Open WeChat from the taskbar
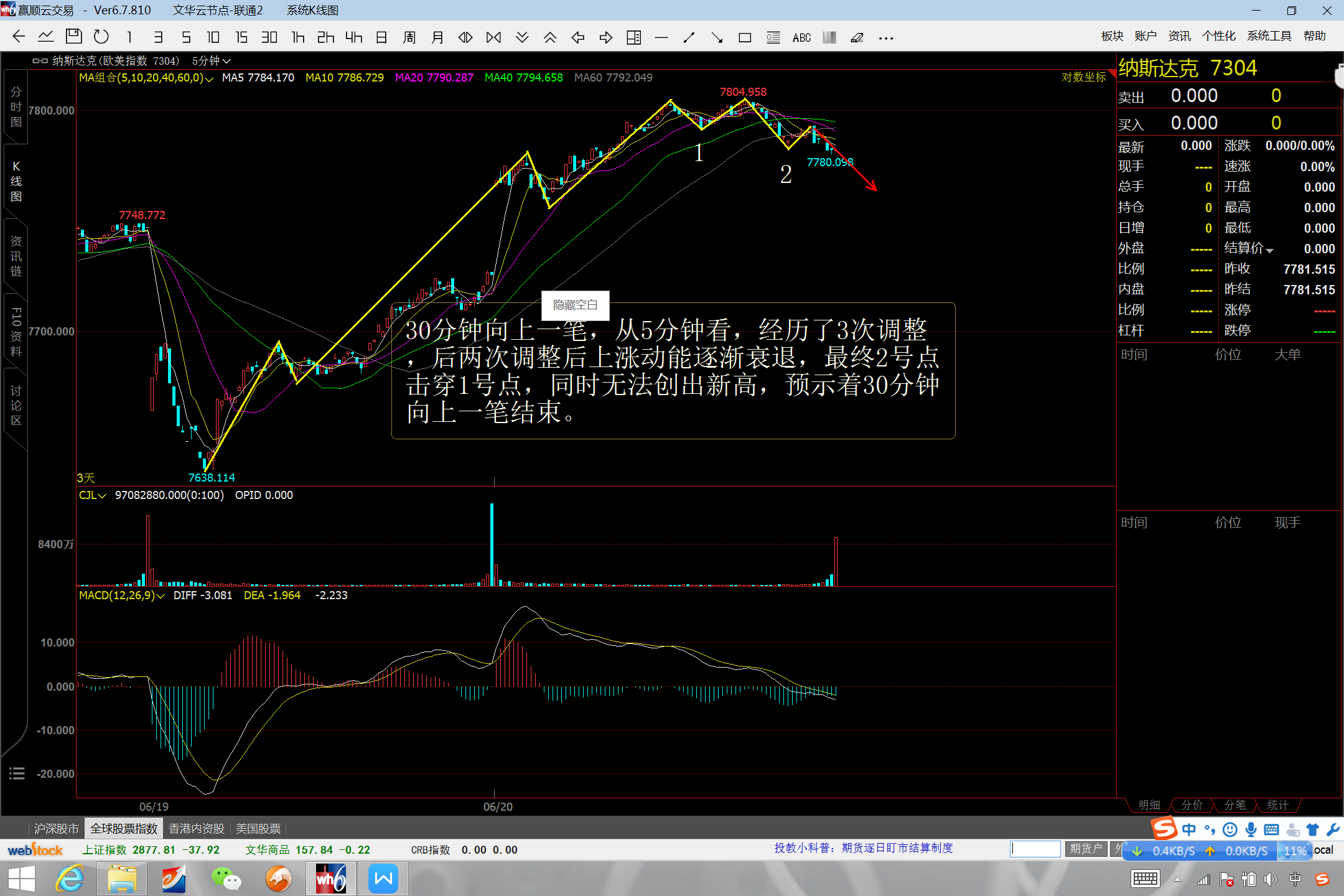Image resolution: width=1344 pixels, height=896 pixels. [226, 879]
